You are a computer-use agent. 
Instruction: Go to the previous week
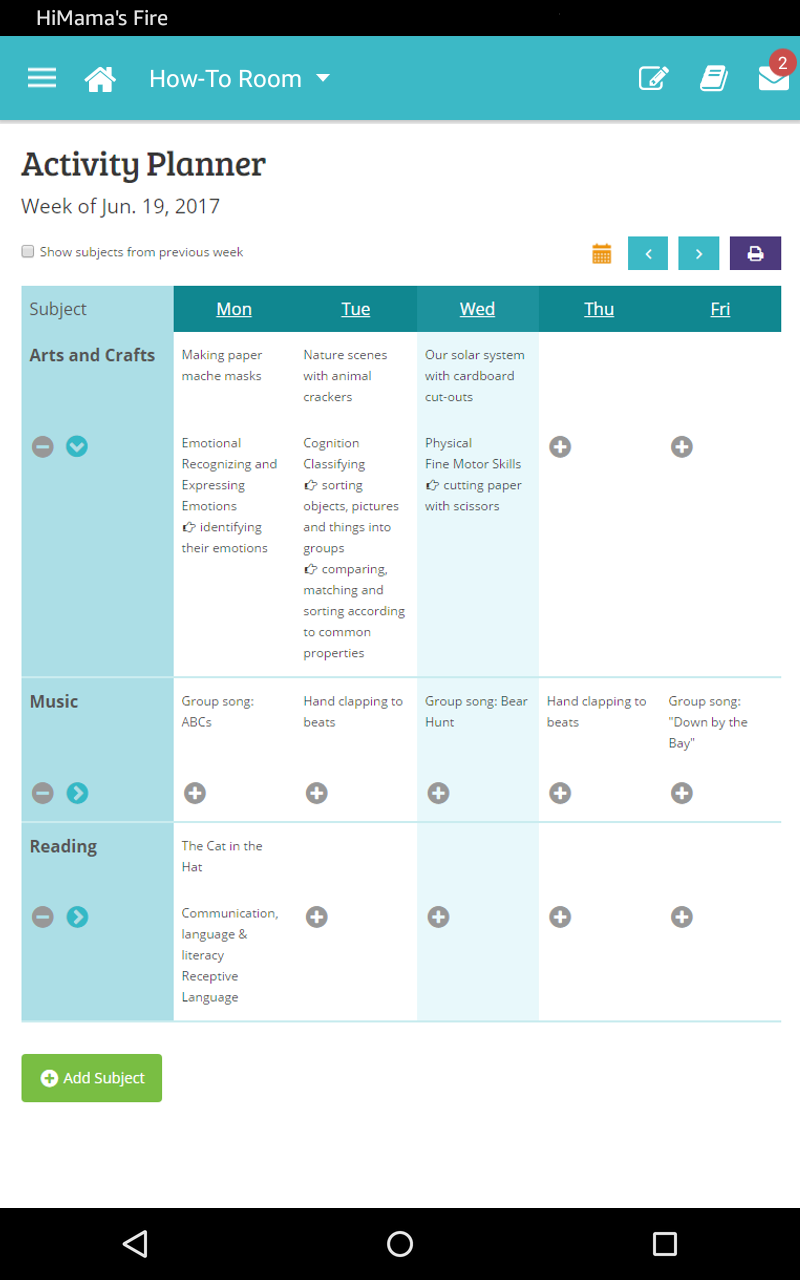coord(648,254)
